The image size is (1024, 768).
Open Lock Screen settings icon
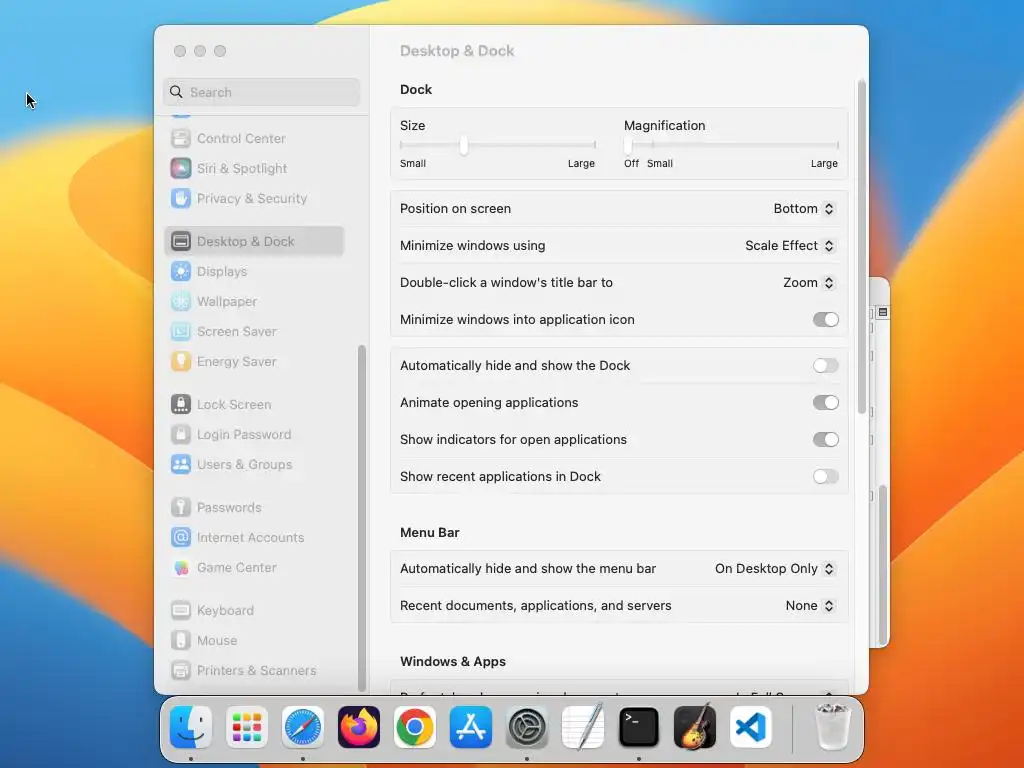coord(181,405)
